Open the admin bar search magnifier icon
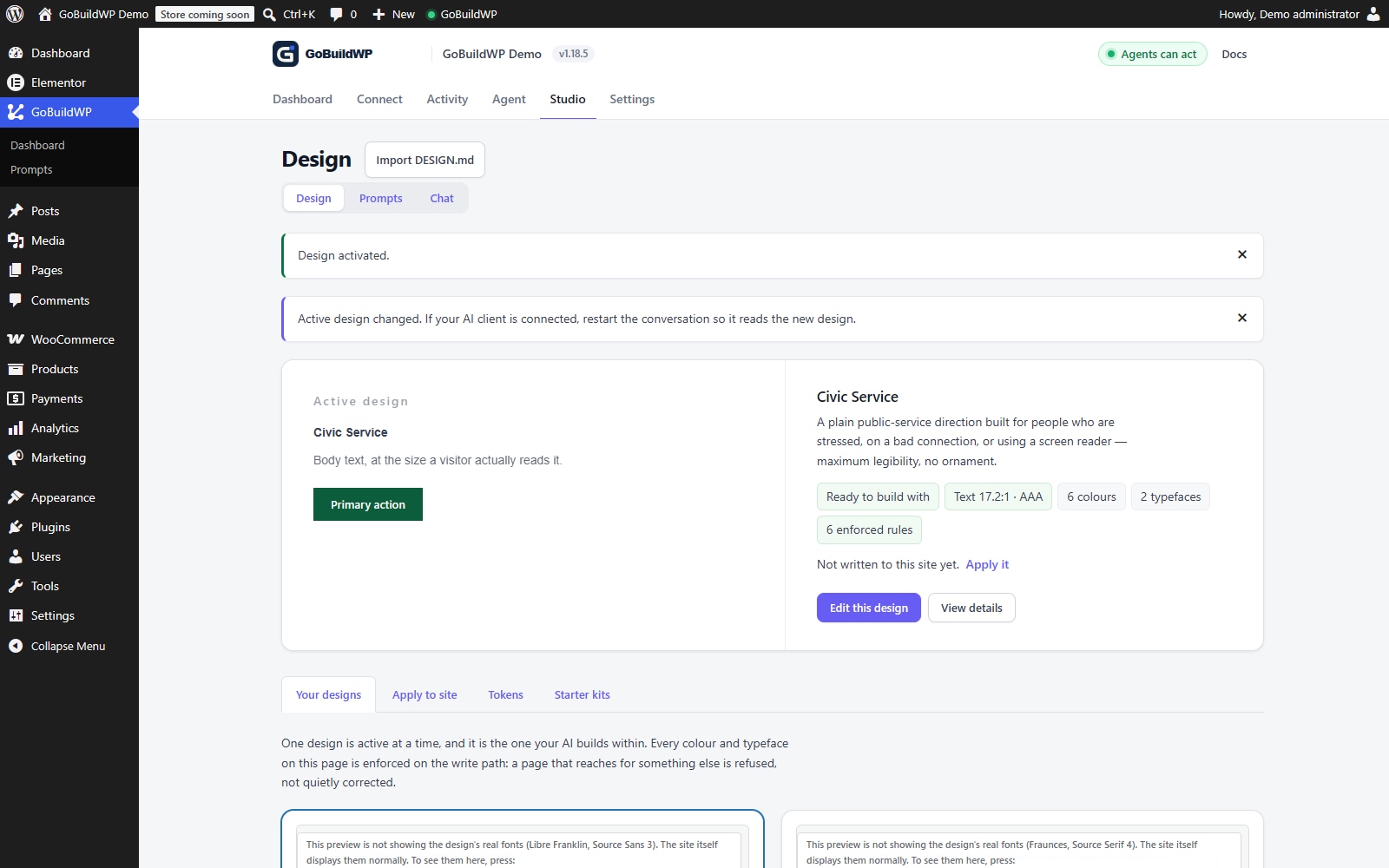Screen dimensions: 1389x868 270,14
